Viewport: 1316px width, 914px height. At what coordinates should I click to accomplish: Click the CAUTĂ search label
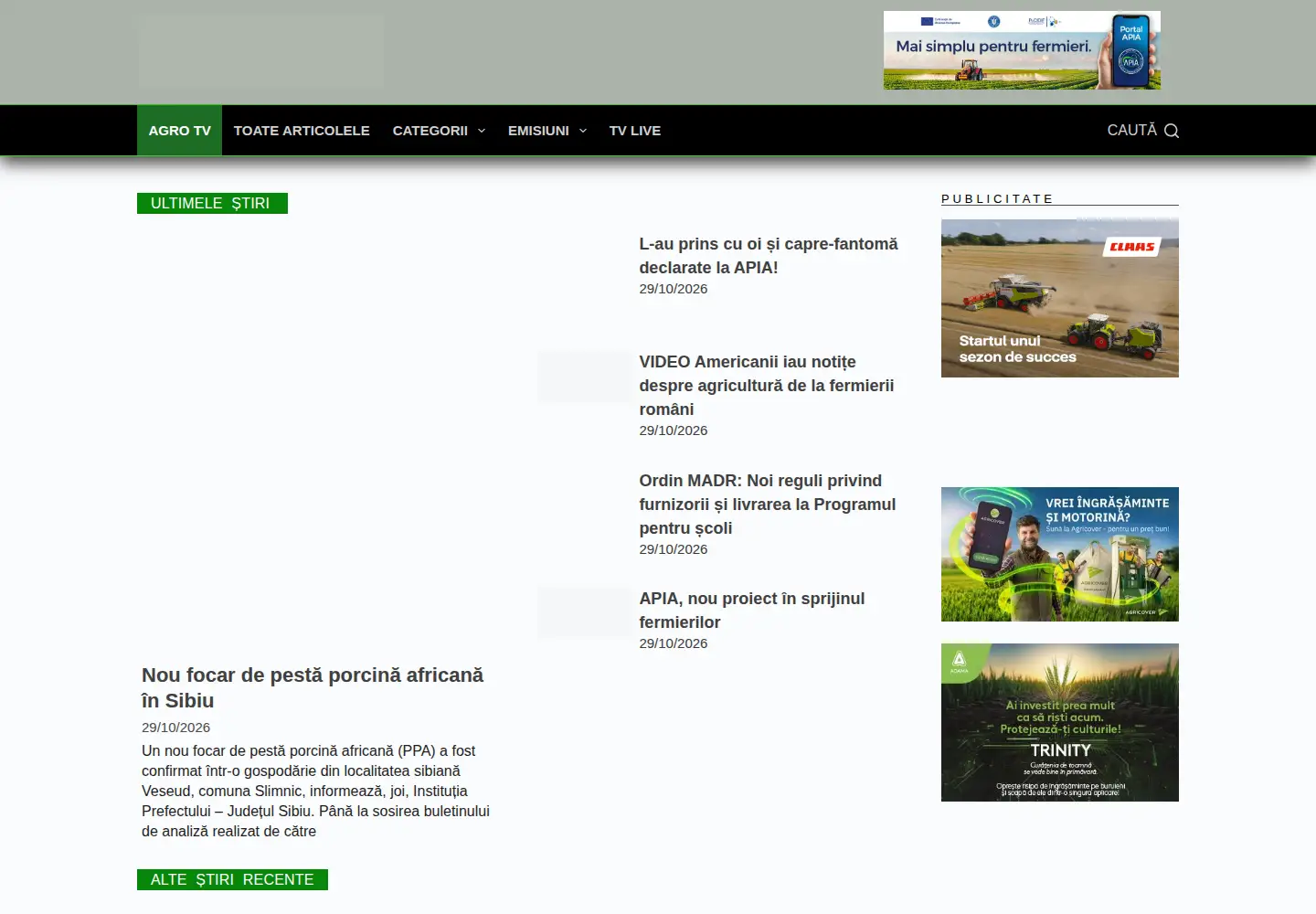coord(1131,130)
